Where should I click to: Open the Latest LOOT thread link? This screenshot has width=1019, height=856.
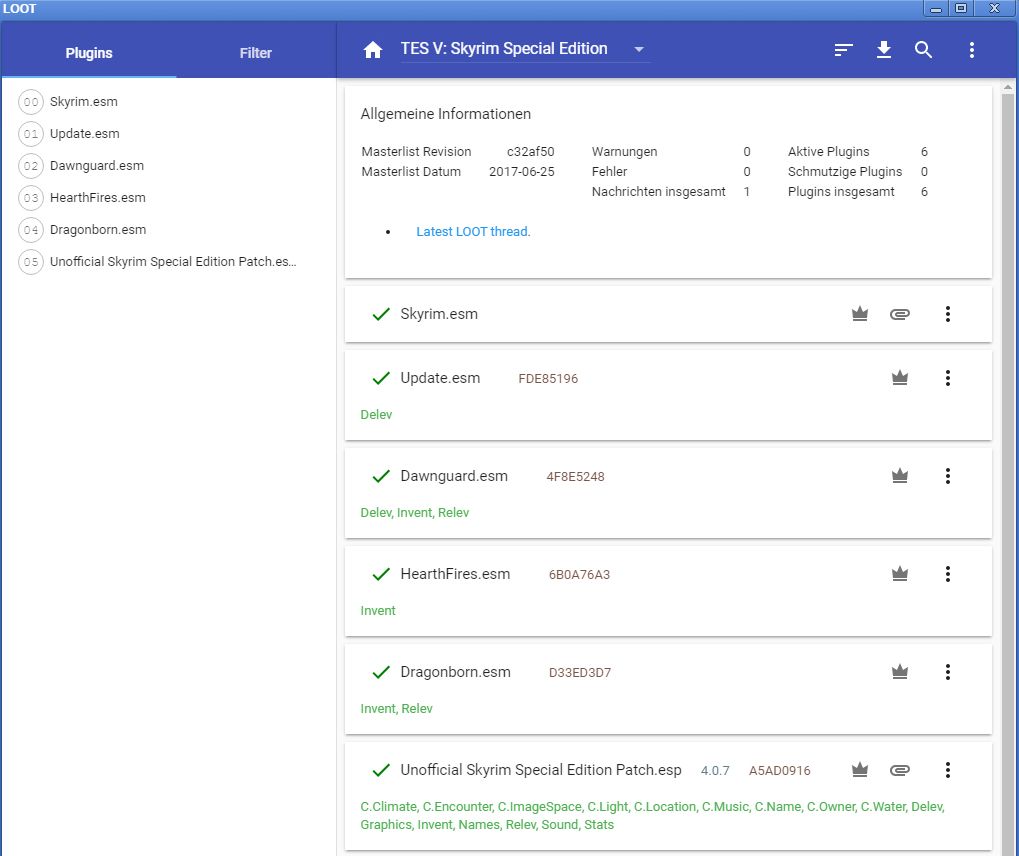tap(473, 232)
